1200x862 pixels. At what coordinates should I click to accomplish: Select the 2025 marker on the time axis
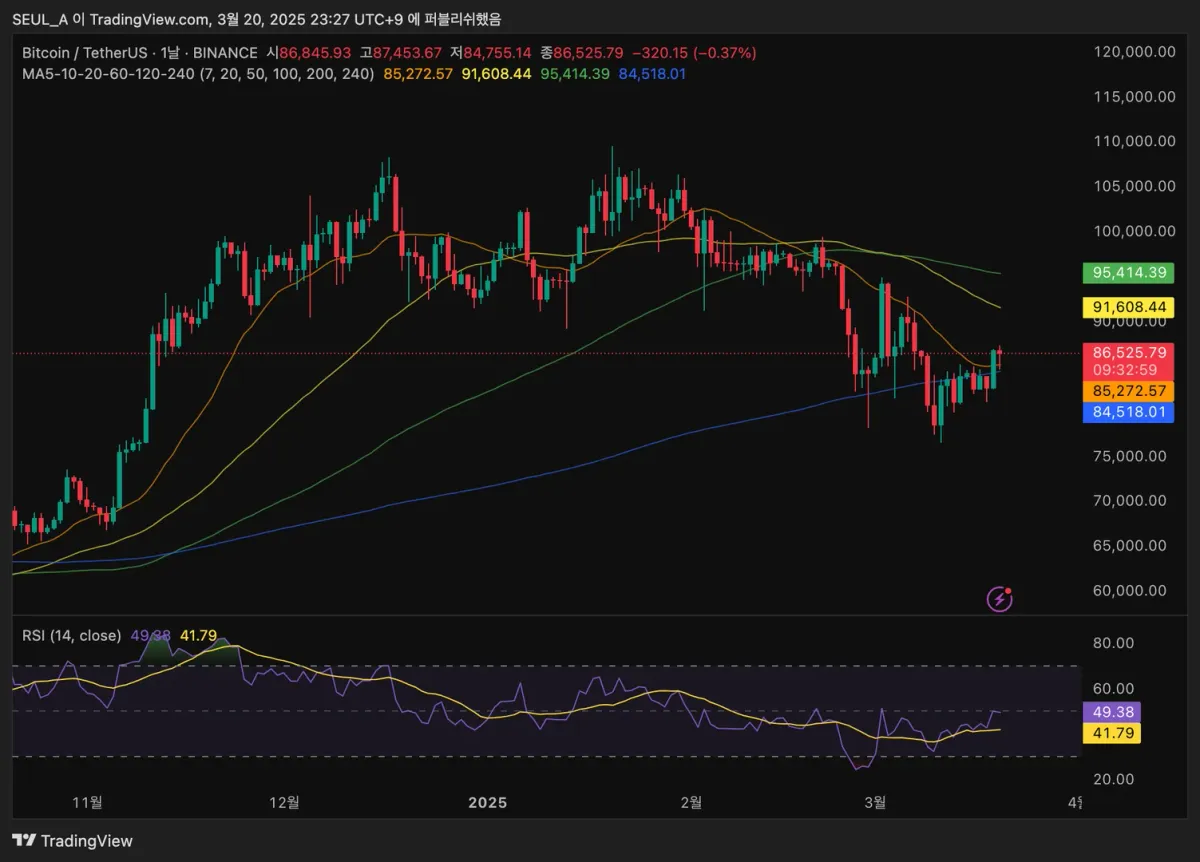point(487,802)
